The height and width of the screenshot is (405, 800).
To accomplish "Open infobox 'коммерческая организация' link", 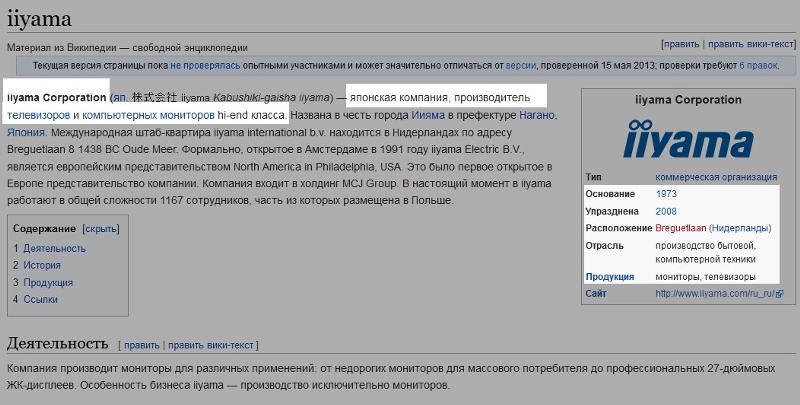I will click(x=716, y=177).
